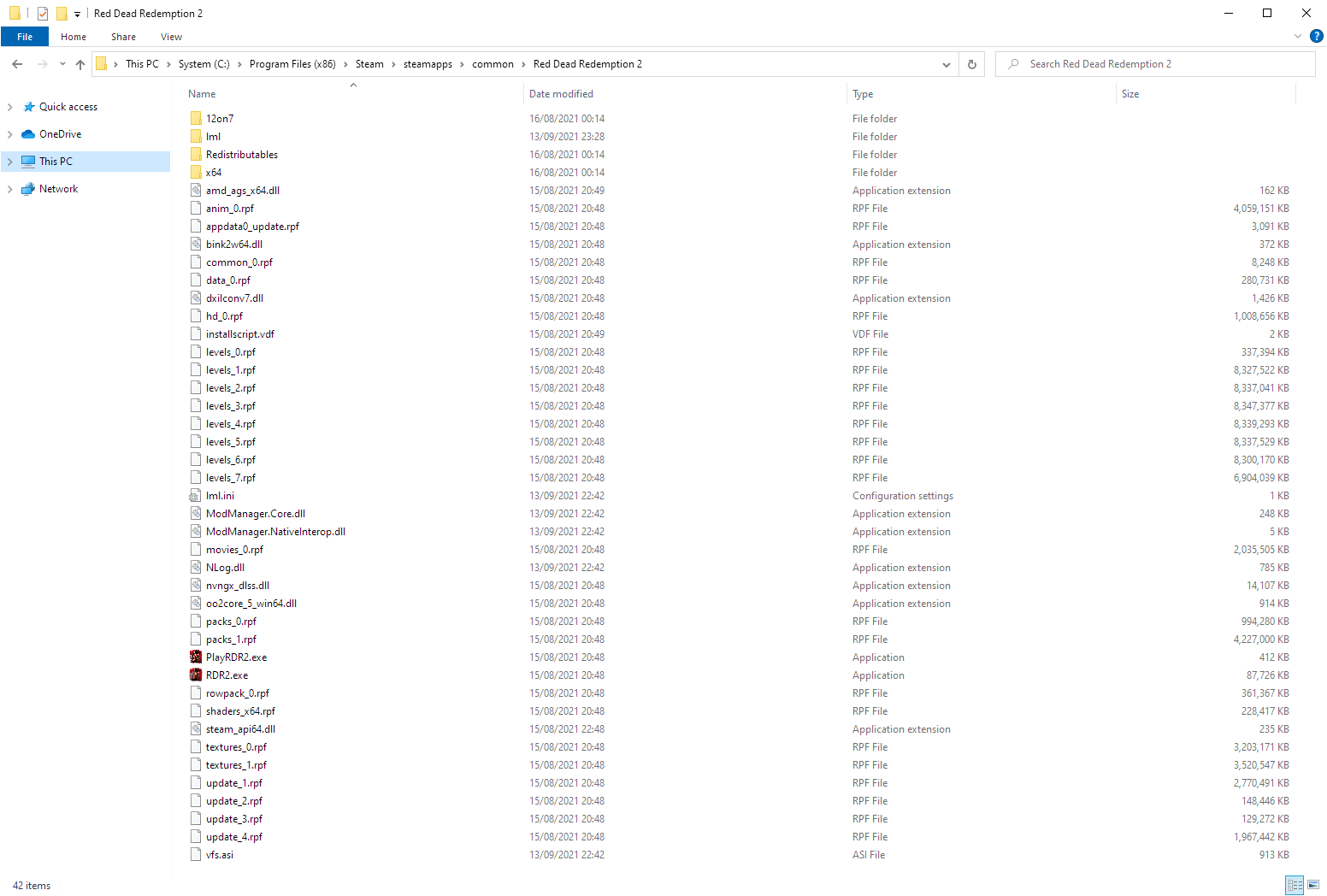Viewport: 1327px width, 896px height.
Task: Click the anim_0.rpf file icon
Action: click(196, 209)
